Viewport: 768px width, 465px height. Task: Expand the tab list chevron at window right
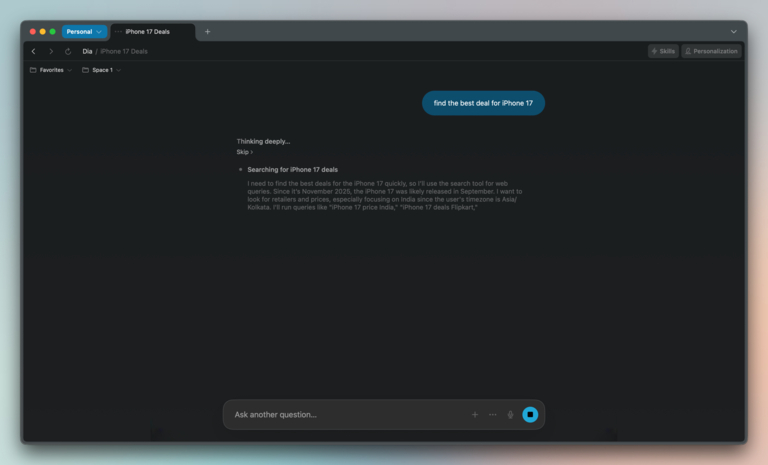click(733, 31)
